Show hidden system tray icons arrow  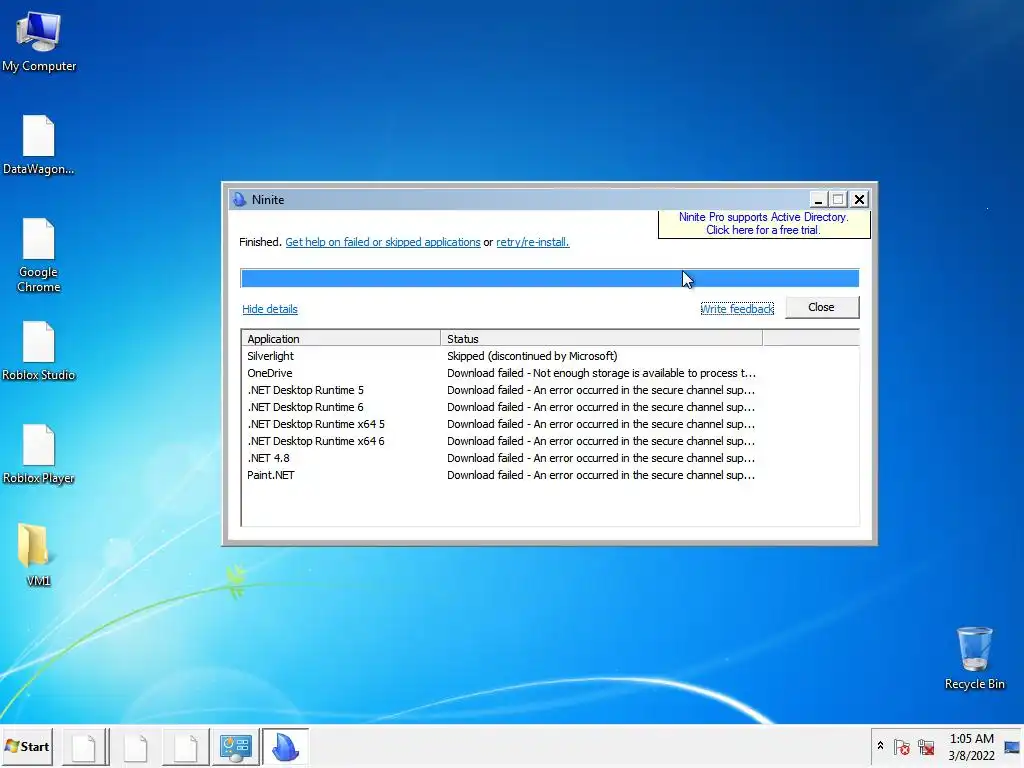pyautogui.click(x=880, y=746)
